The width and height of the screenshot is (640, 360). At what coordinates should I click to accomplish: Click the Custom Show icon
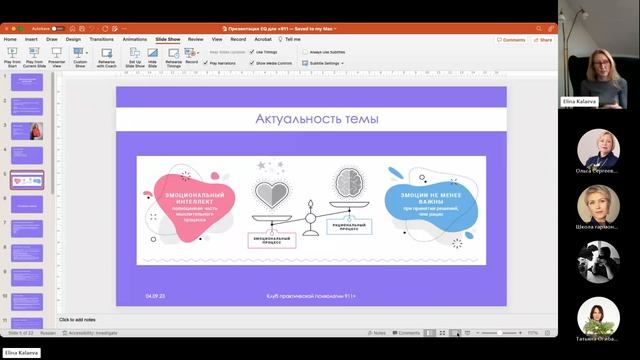(x=78, y=53)
